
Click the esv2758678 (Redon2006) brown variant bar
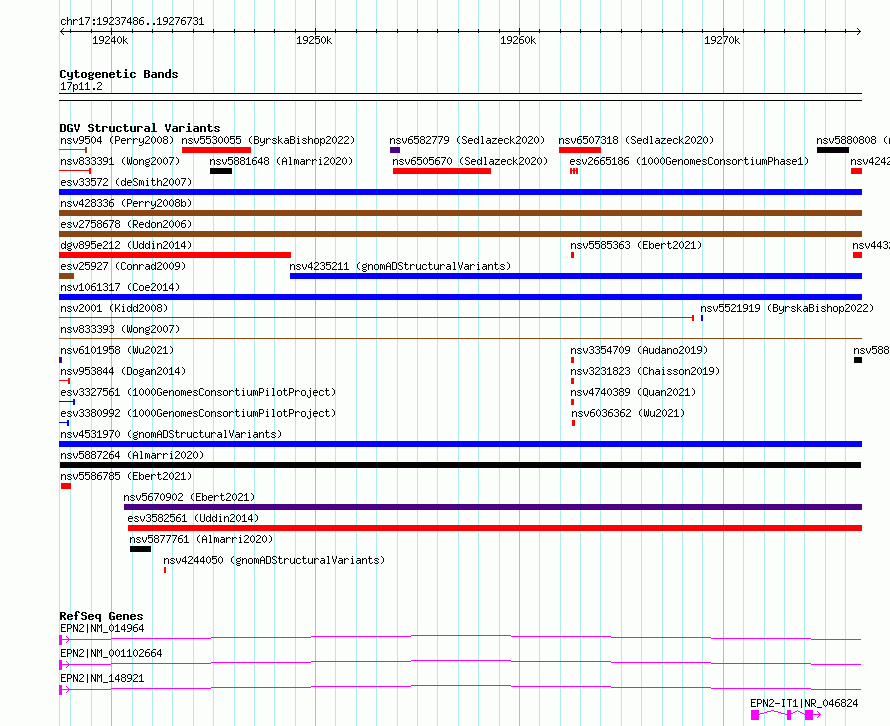460,234
